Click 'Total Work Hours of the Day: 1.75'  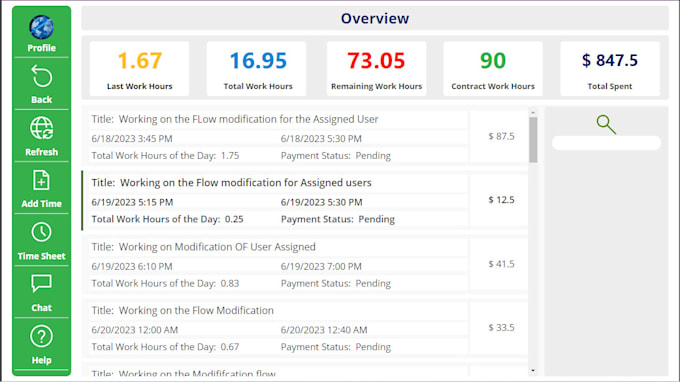click(x=165, y=156)
